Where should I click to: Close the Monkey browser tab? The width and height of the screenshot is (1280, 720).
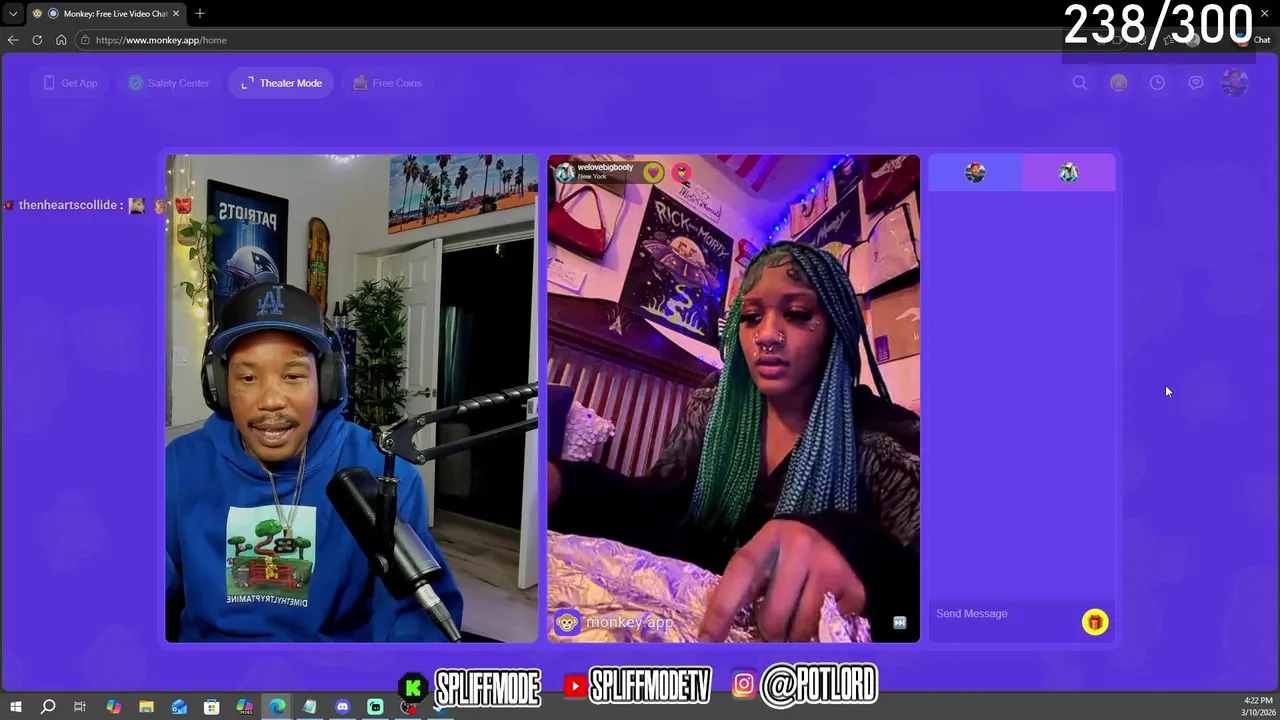pyautogui.click(x=176, y=13)
